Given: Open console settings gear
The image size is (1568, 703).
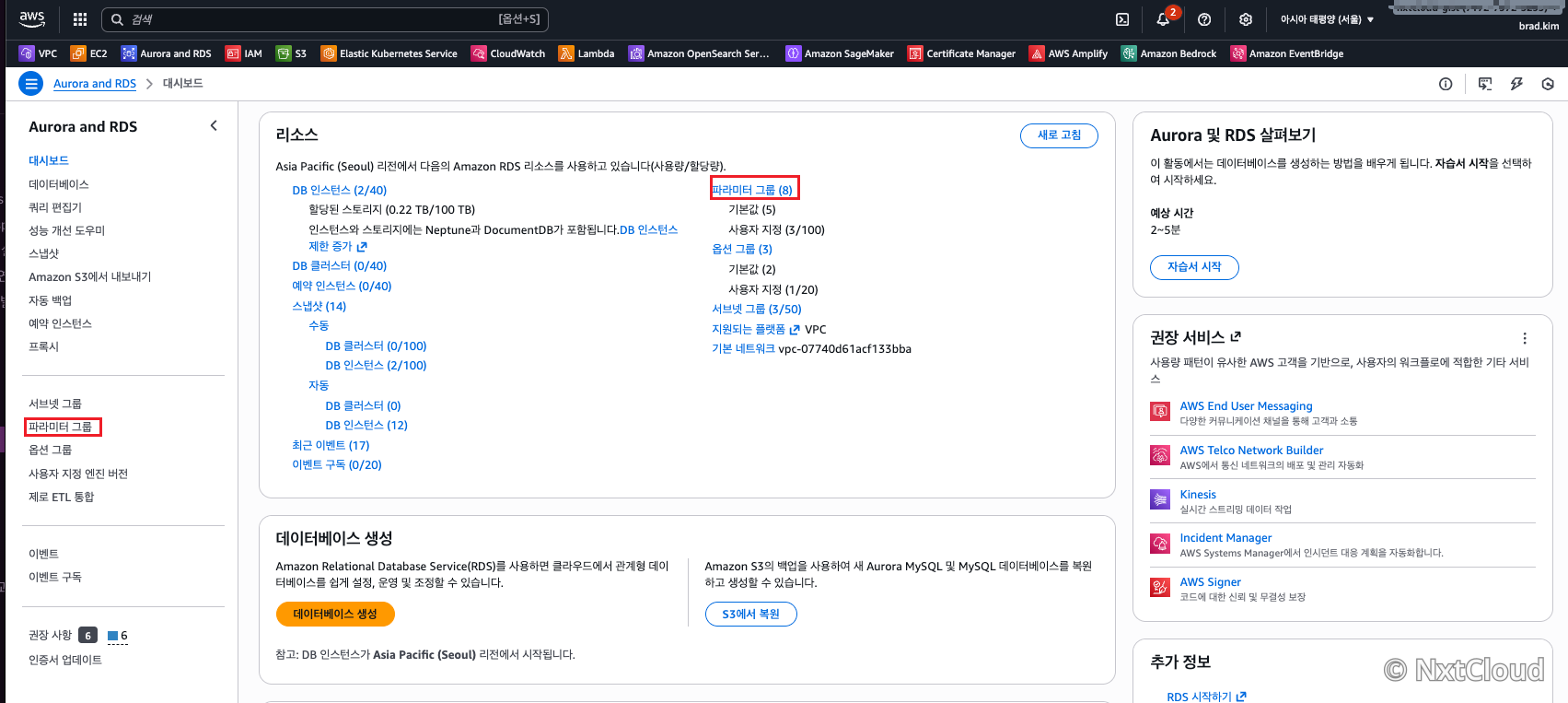Looking at the screenshot, I should click(x=1246, y=19).
